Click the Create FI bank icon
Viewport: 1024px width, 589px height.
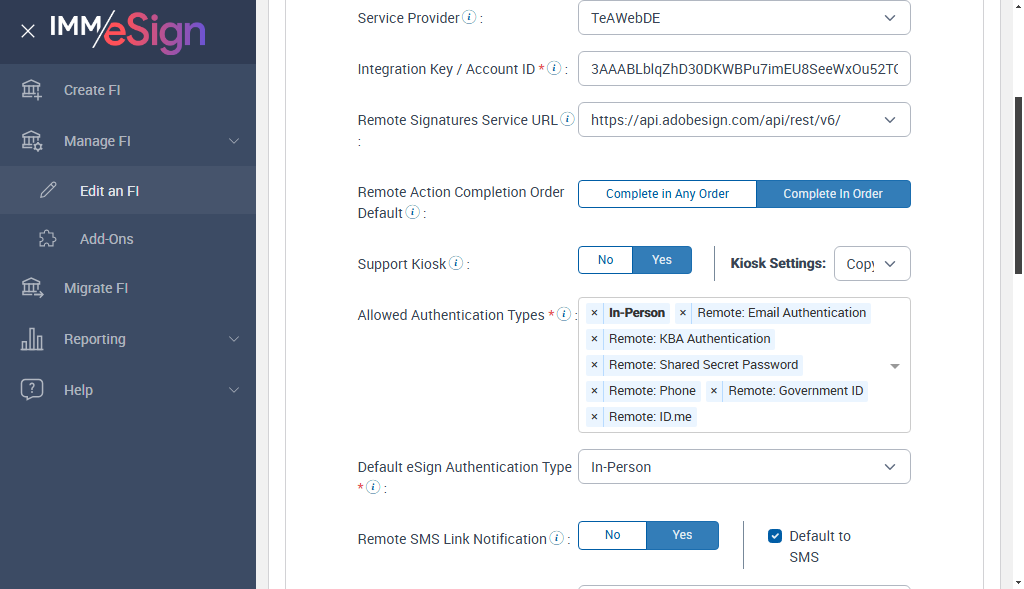32,90
